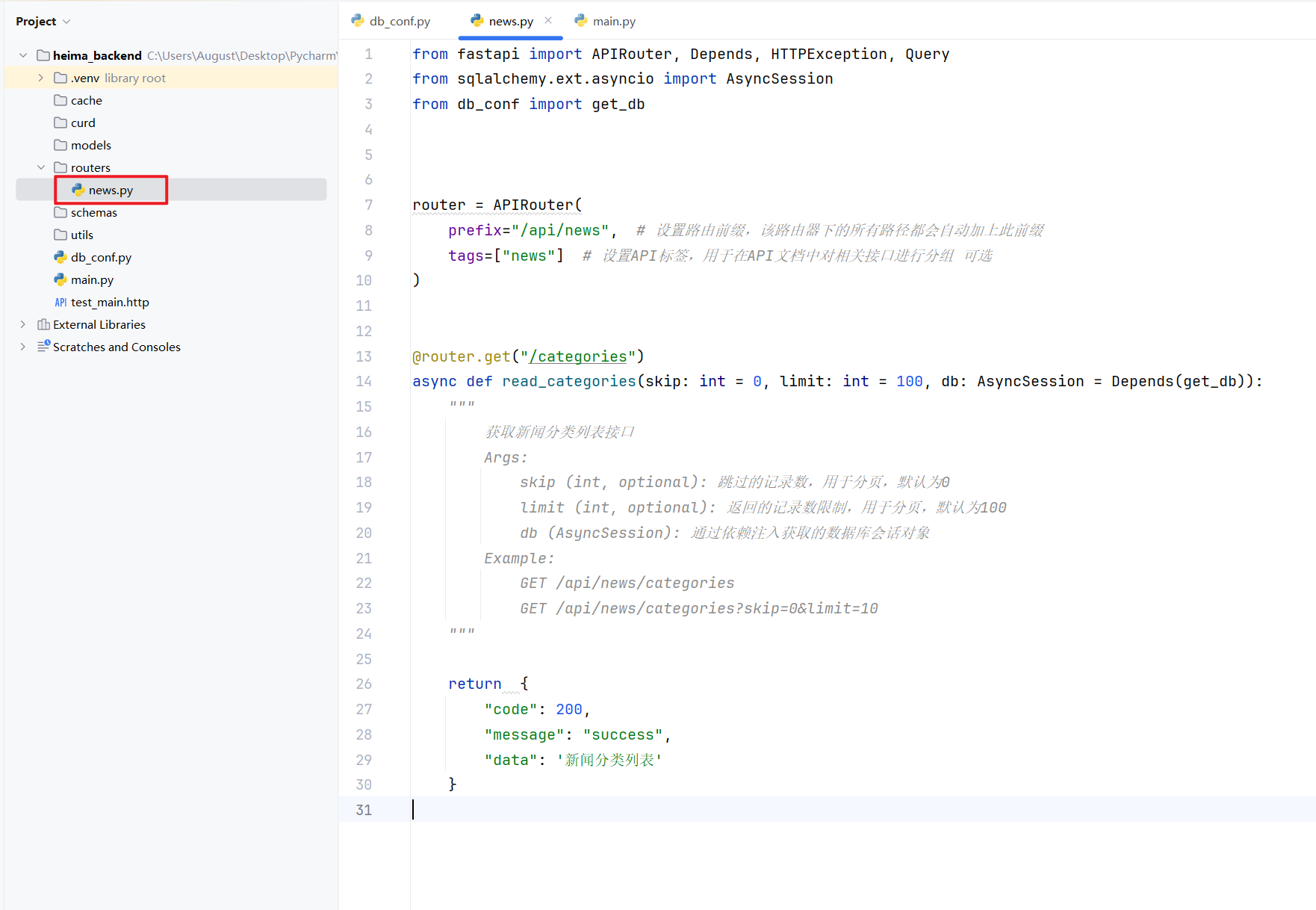Select db_conf.py in the project tree

[x=101, y=257]
